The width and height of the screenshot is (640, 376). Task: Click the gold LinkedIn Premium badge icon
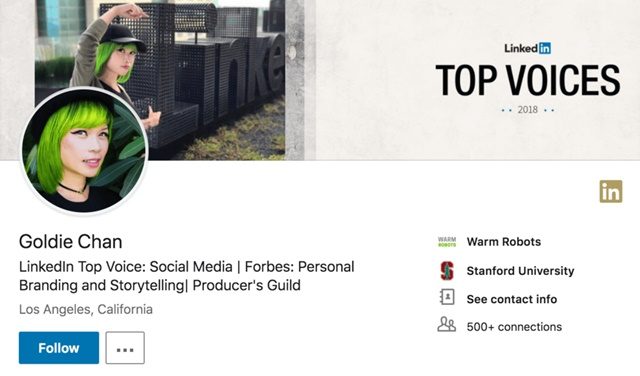(611, 191)
